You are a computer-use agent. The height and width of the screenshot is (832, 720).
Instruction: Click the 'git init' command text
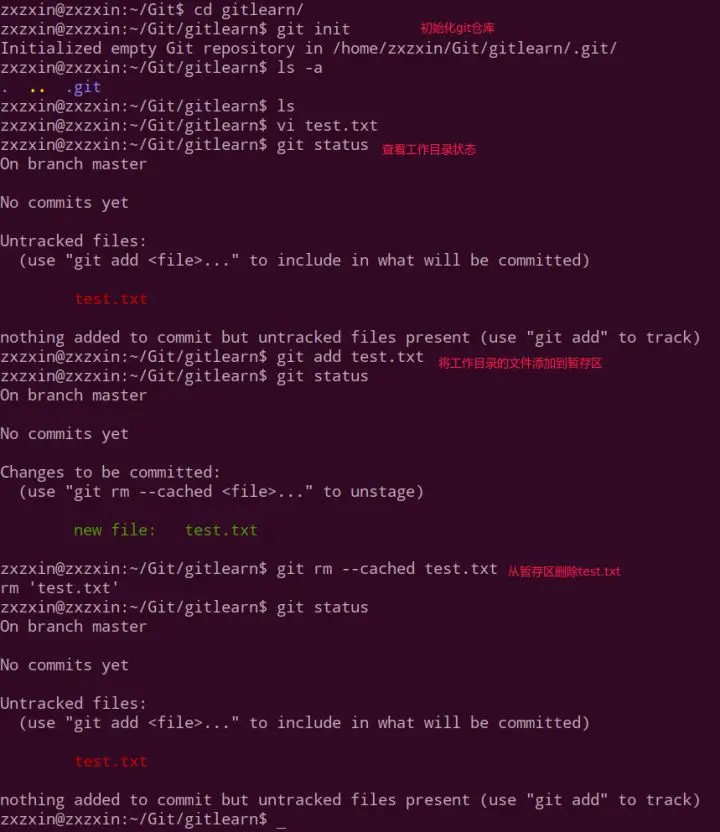(x=313, y=29)
